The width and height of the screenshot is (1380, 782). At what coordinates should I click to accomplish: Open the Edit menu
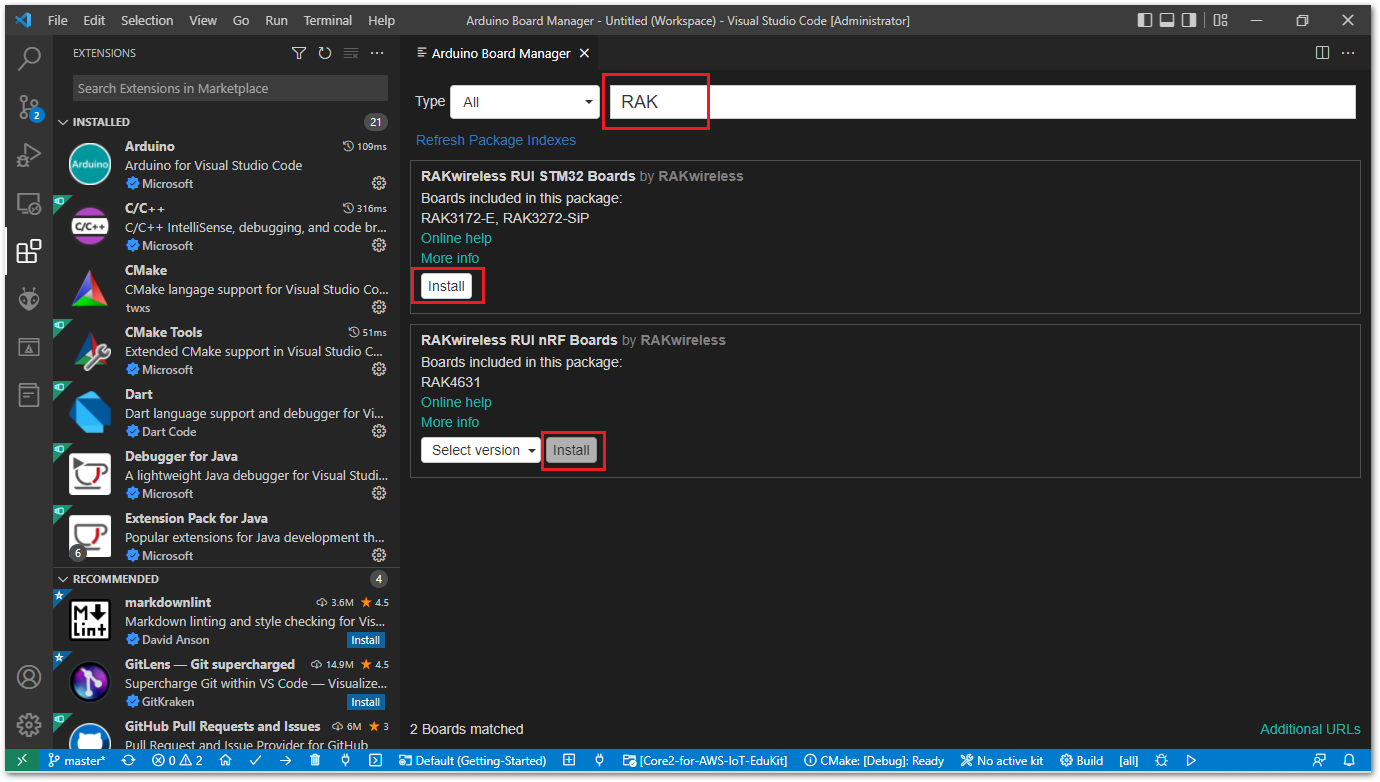94,20
